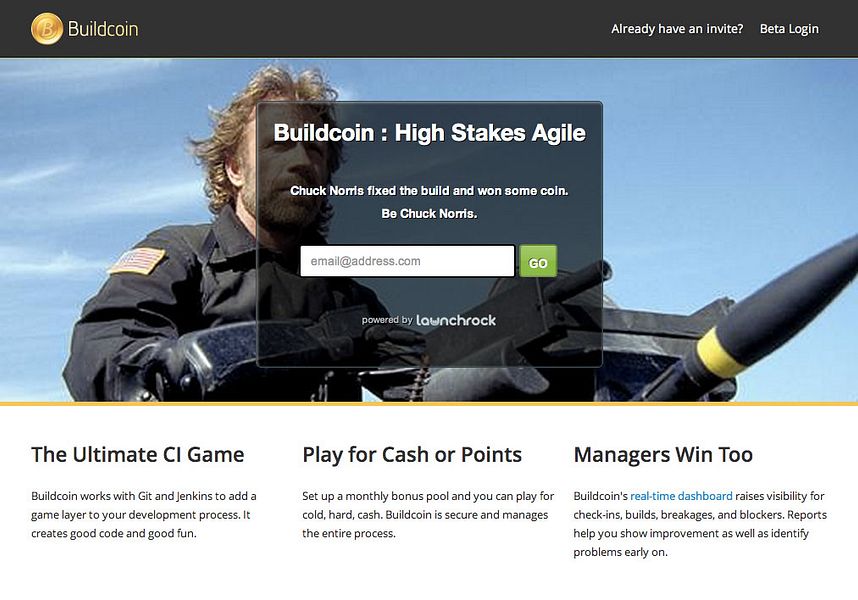858x600 pixels.
Task: Follow the real-time dashboard link
Action: (681, 496)
